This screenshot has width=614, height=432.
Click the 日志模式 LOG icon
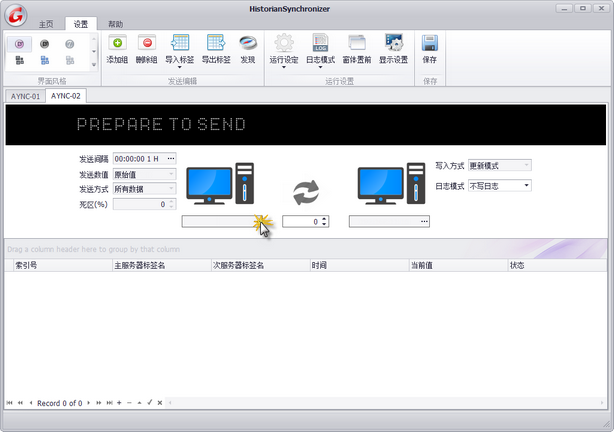click(x=320, y=43)
